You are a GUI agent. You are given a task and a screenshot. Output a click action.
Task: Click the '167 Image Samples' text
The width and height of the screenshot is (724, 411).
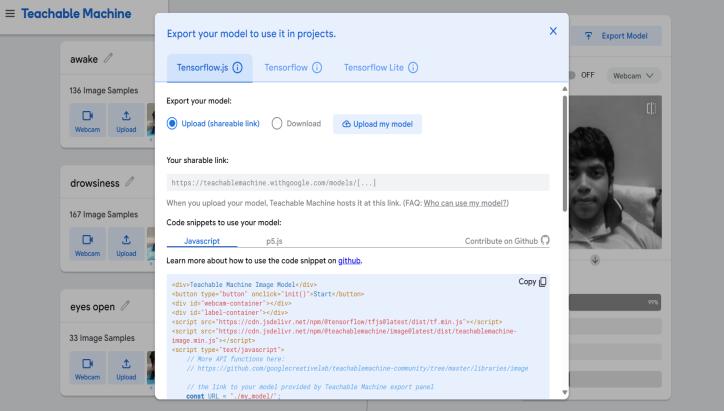[x=104, y=214]
